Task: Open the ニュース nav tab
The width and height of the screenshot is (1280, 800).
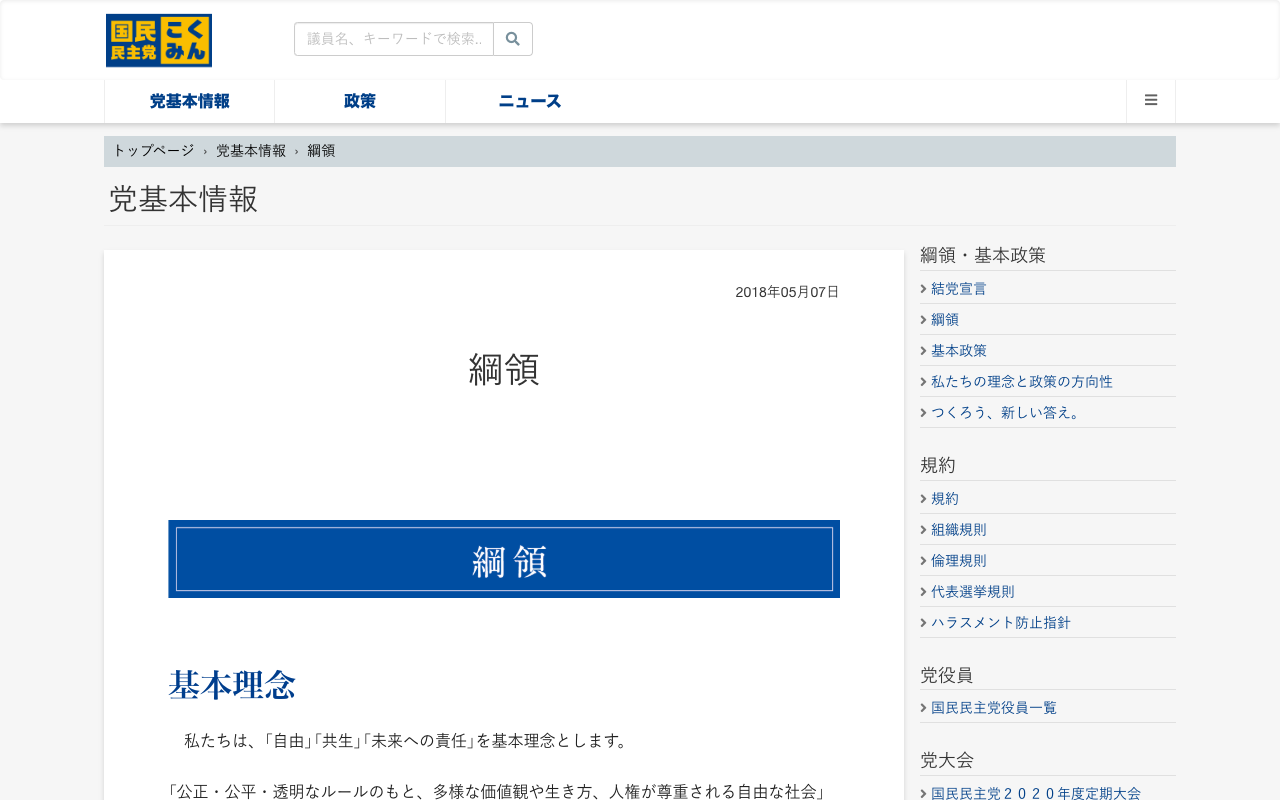Action: coord(530,101)
